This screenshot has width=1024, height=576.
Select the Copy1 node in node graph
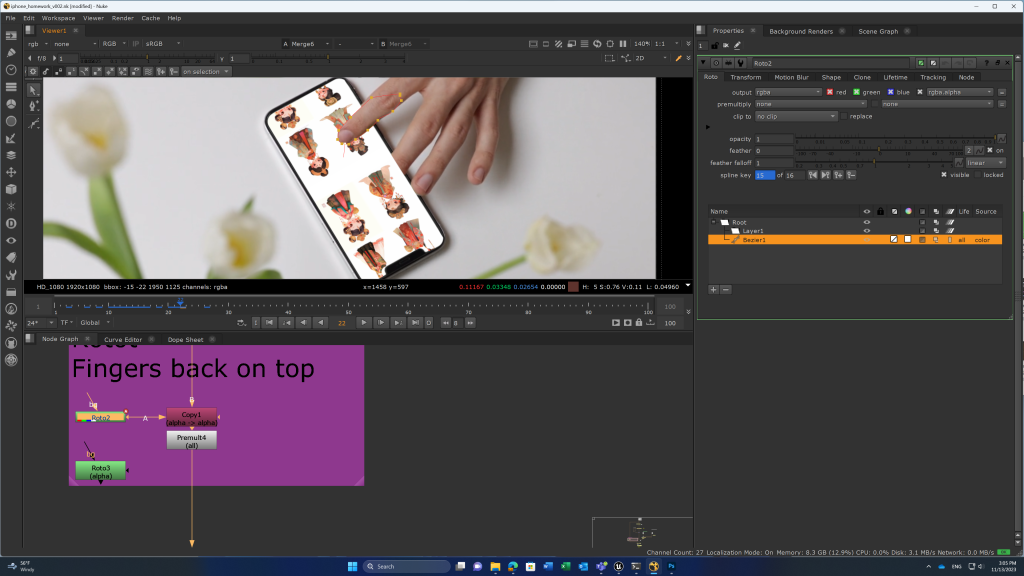(191, 418)
